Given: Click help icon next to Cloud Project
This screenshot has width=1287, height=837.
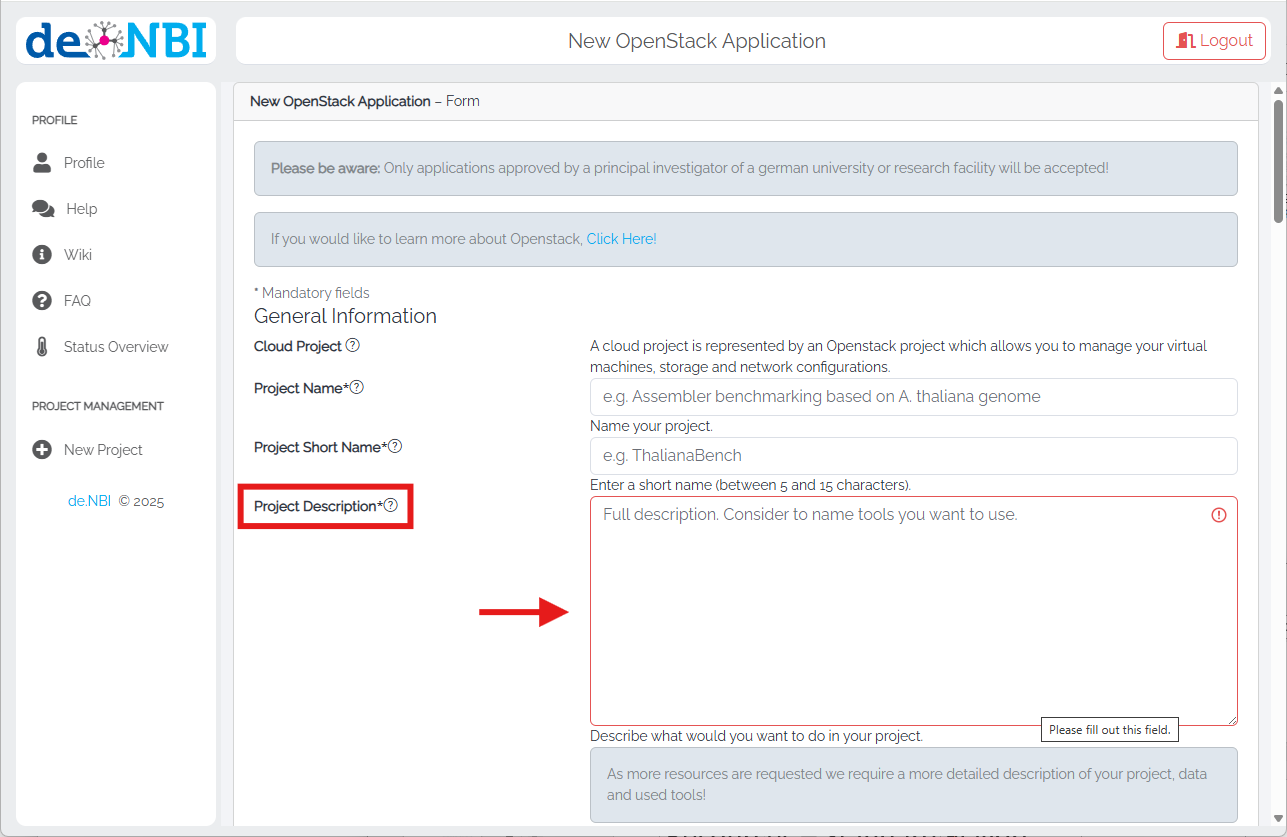Looking at the screenshot, I should (x=352, y=346).
